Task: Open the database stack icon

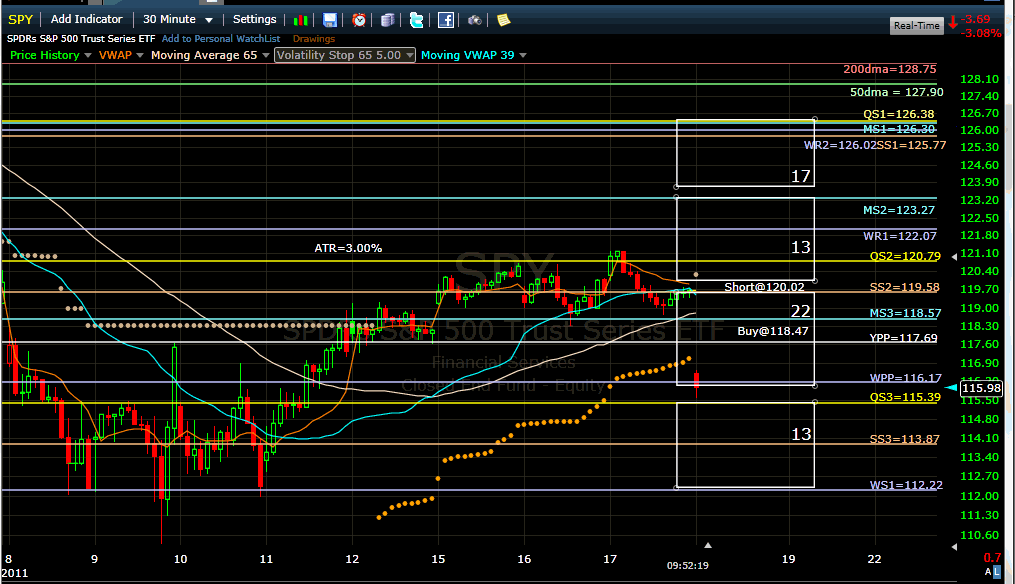Action: (388, 20)
